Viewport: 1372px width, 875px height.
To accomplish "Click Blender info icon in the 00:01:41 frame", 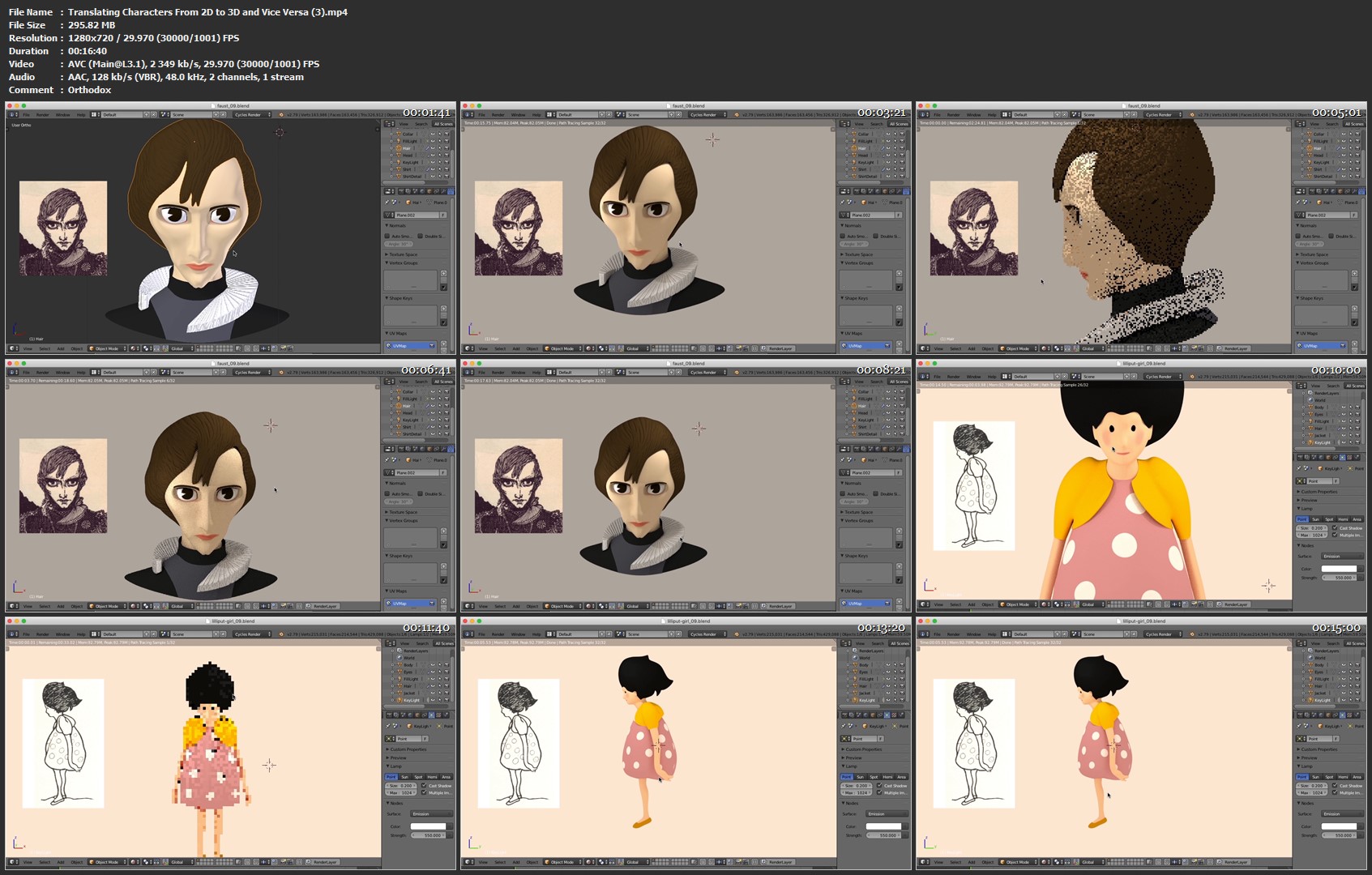I will coord(11,114).
